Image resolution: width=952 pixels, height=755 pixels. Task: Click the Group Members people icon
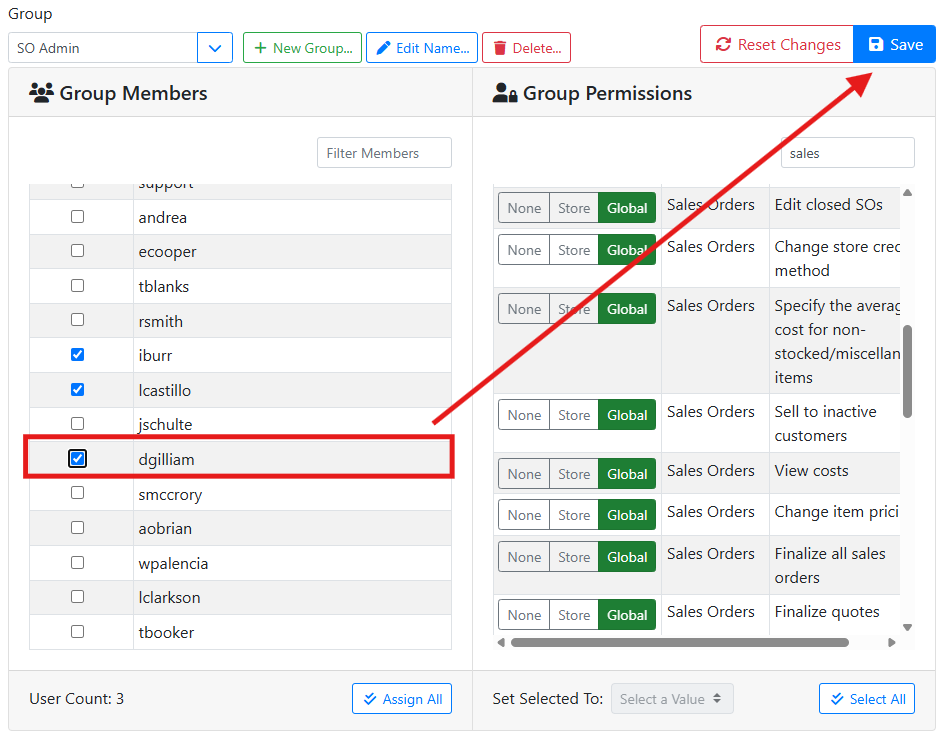tap(41, 93)
